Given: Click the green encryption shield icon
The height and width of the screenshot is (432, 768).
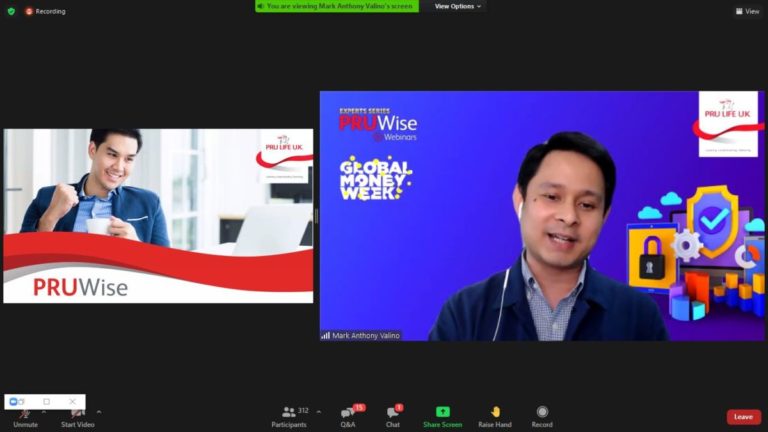Looking at the screenshot, I should [x=11, y=11].
